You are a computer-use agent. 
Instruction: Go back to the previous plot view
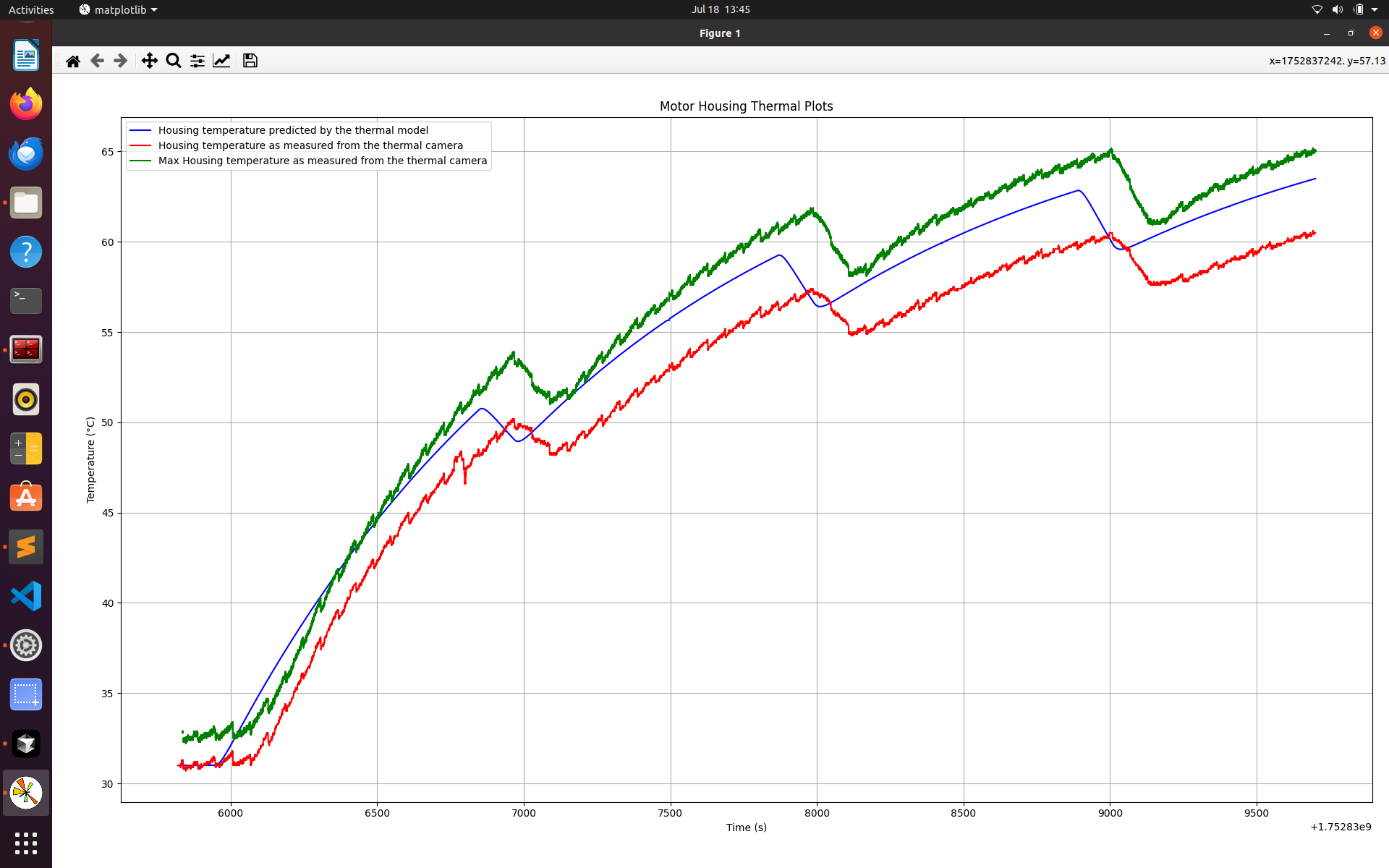97,61
